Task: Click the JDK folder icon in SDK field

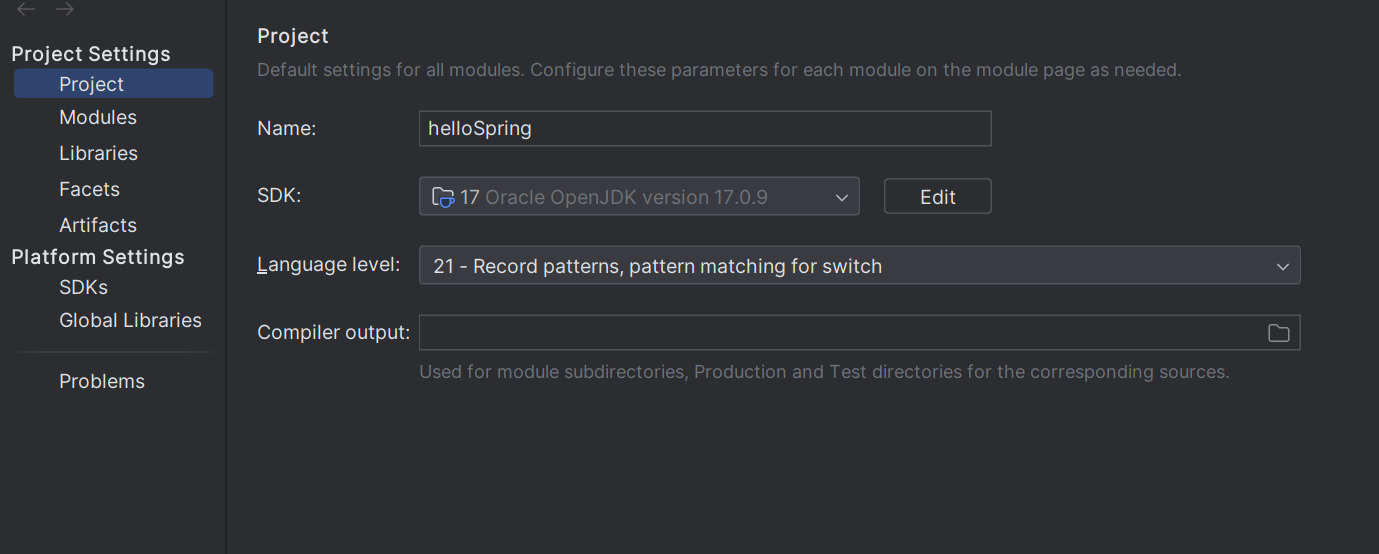Action: coord(443,197)
